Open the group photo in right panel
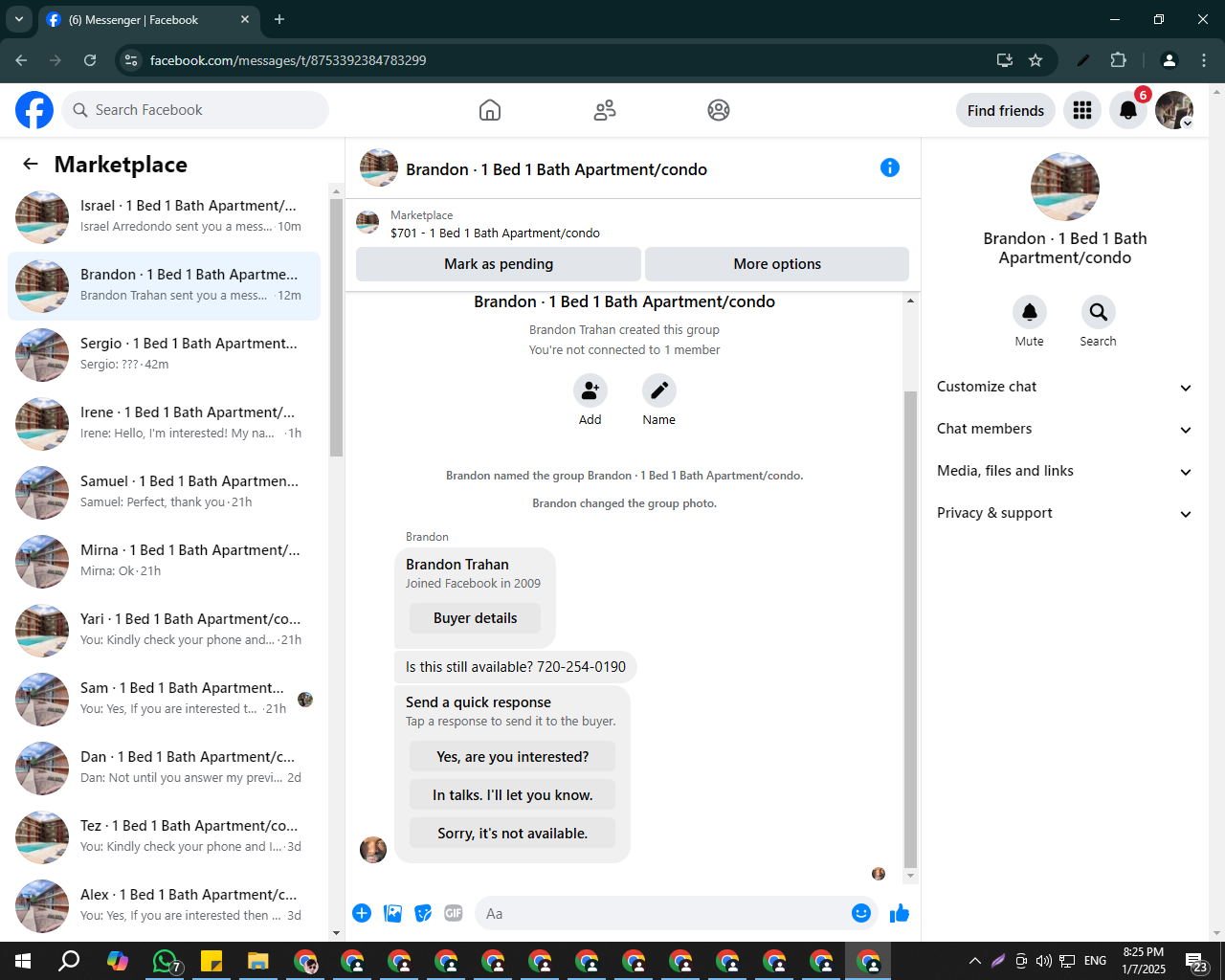This screenshot has width=1225, height=980. (x=1065, y=187)
